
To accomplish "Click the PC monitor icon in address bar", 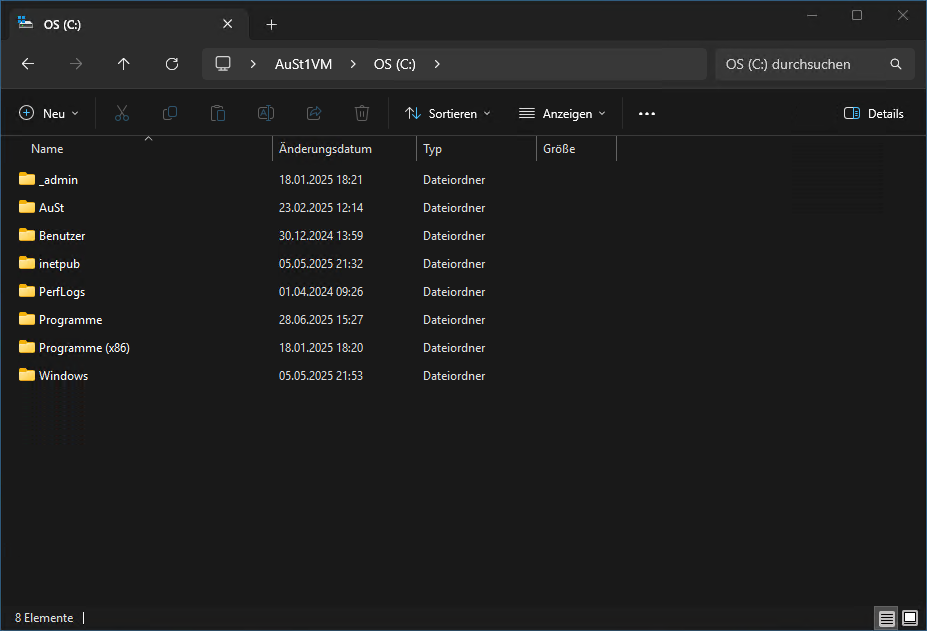I will point(223,64).
